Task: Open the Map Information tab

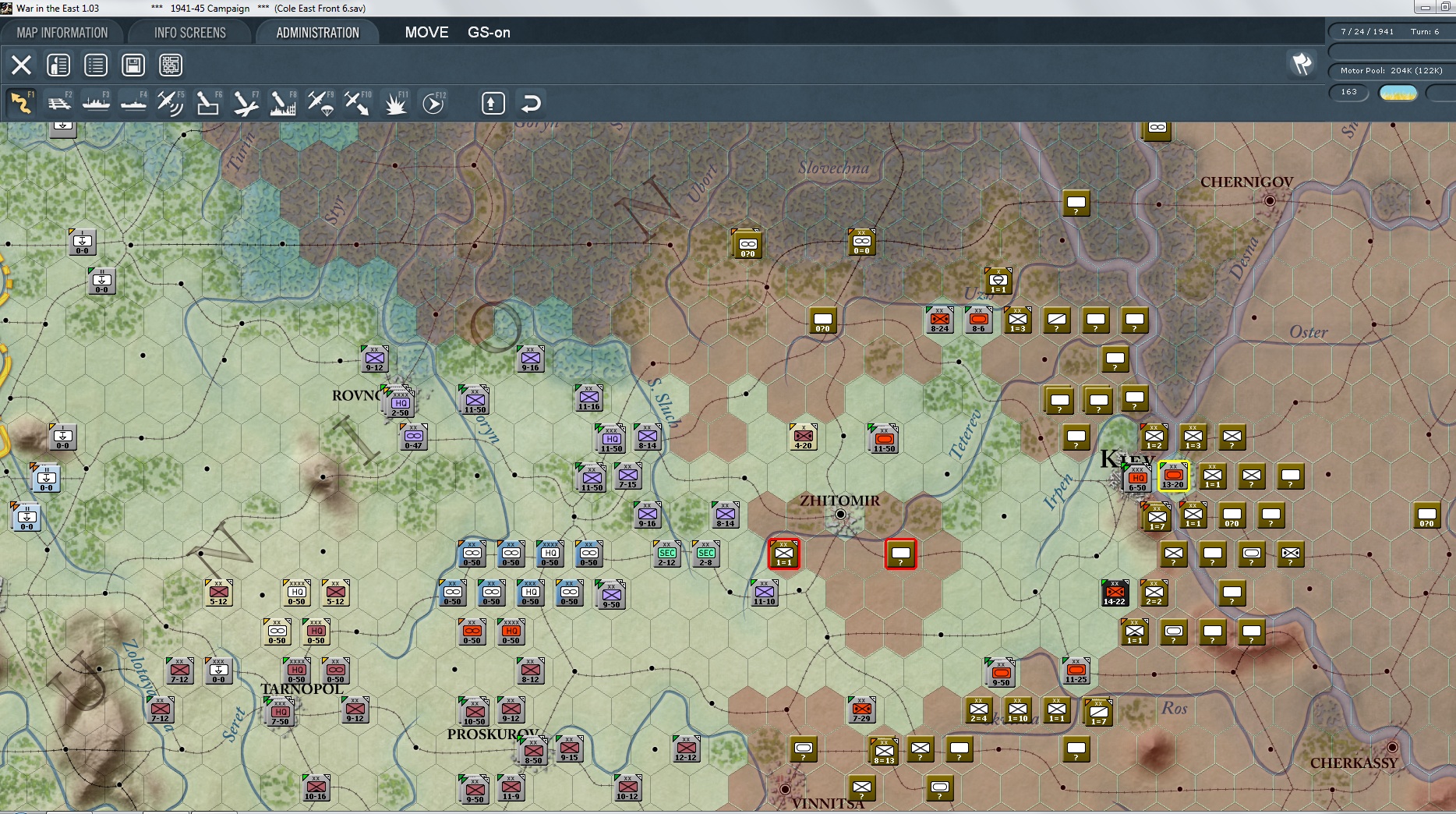Action: click(62, 33)
